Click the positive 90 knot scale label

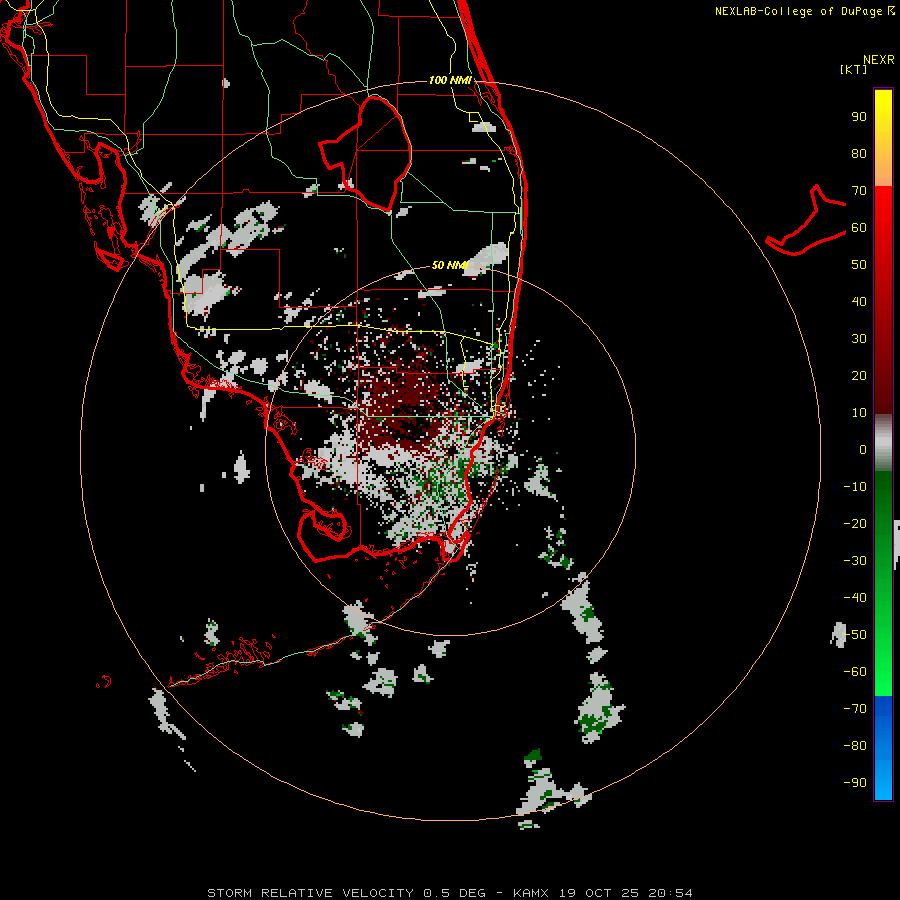pyautogui.click(x=859, y=117)
